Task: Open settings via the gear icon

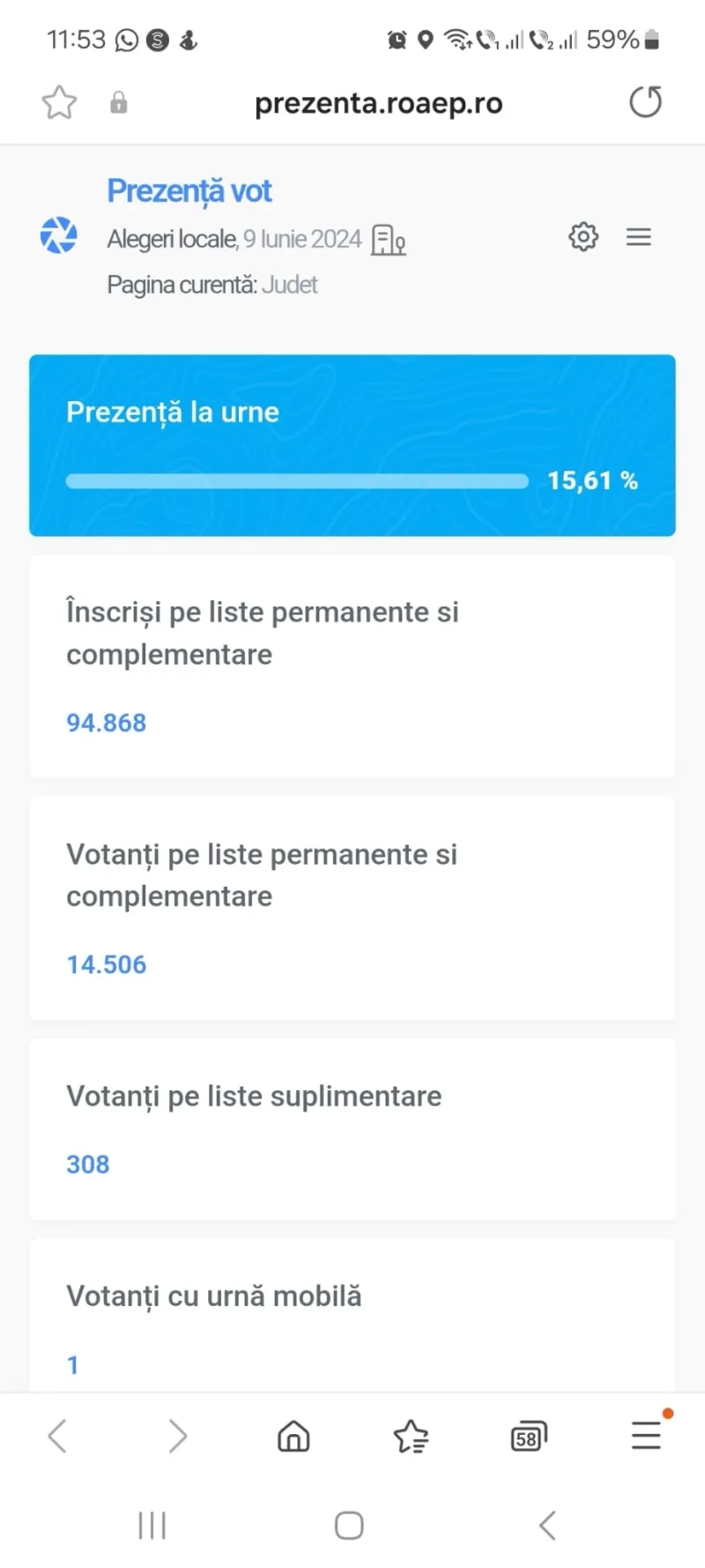Action: pos(583,236)
